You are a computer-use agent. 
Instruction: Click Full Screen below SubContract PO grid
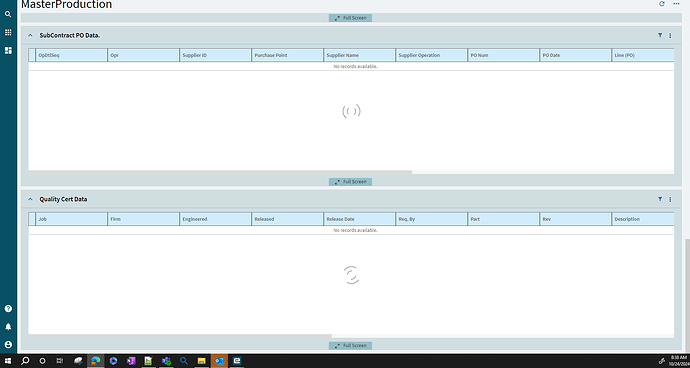[350, 182]
